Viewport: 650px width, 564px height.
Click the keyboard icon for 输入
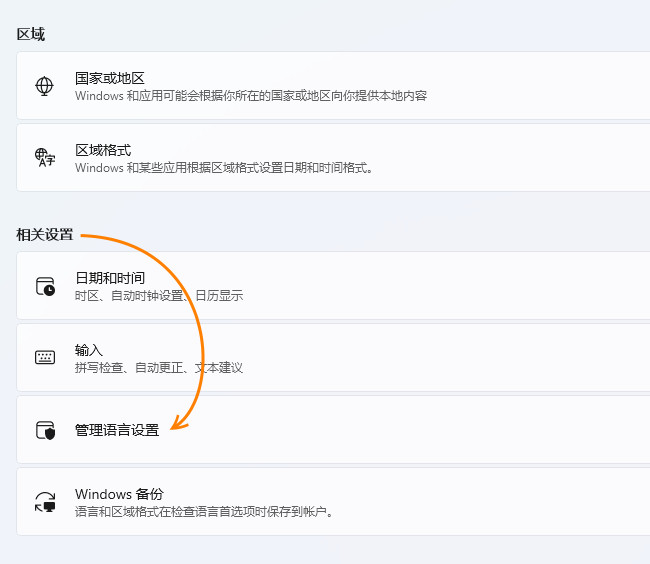(45, 357)
